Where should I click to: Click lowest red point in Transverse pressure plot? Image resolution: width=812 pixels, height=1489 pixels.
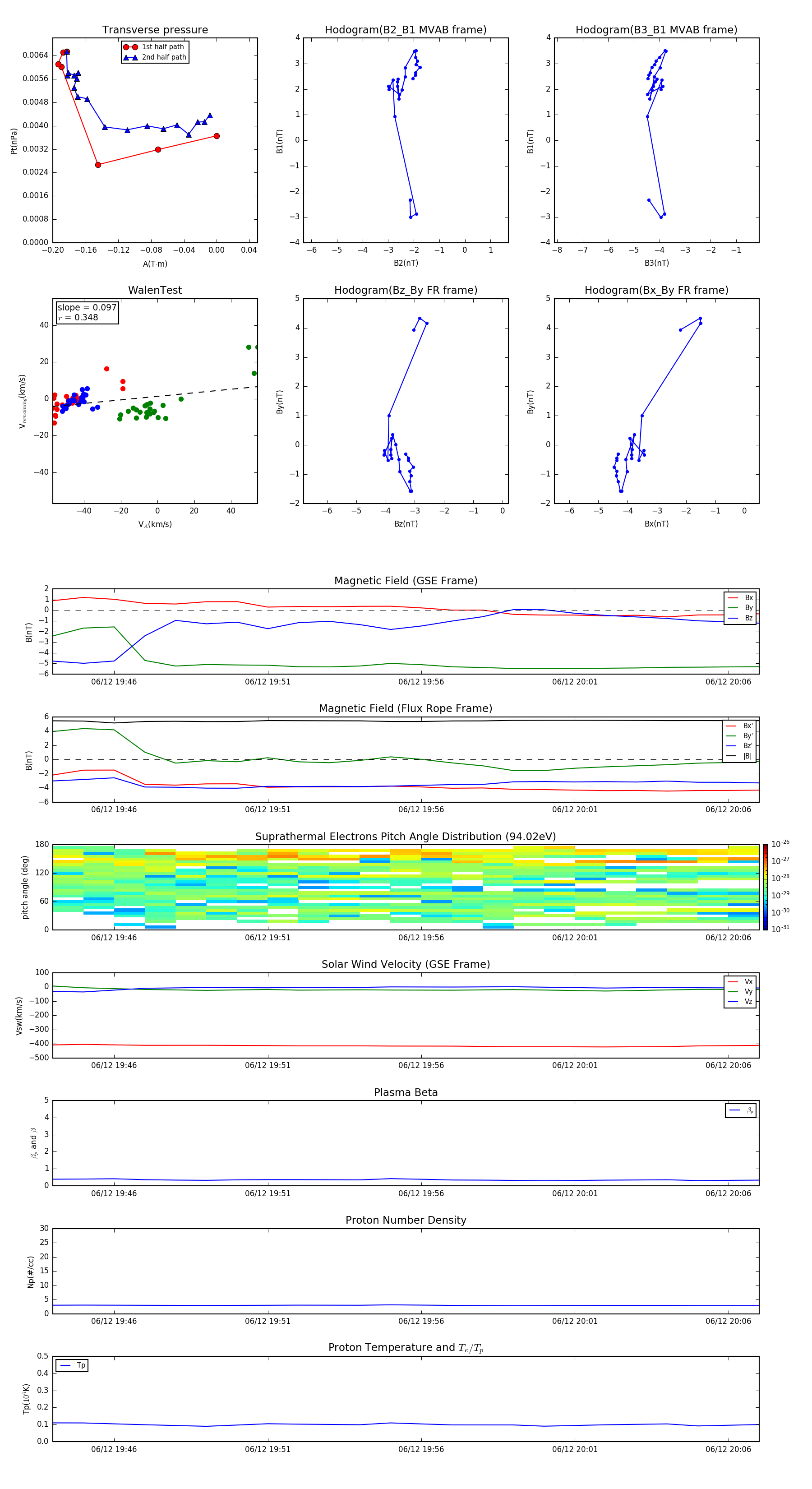coord(98,165)
